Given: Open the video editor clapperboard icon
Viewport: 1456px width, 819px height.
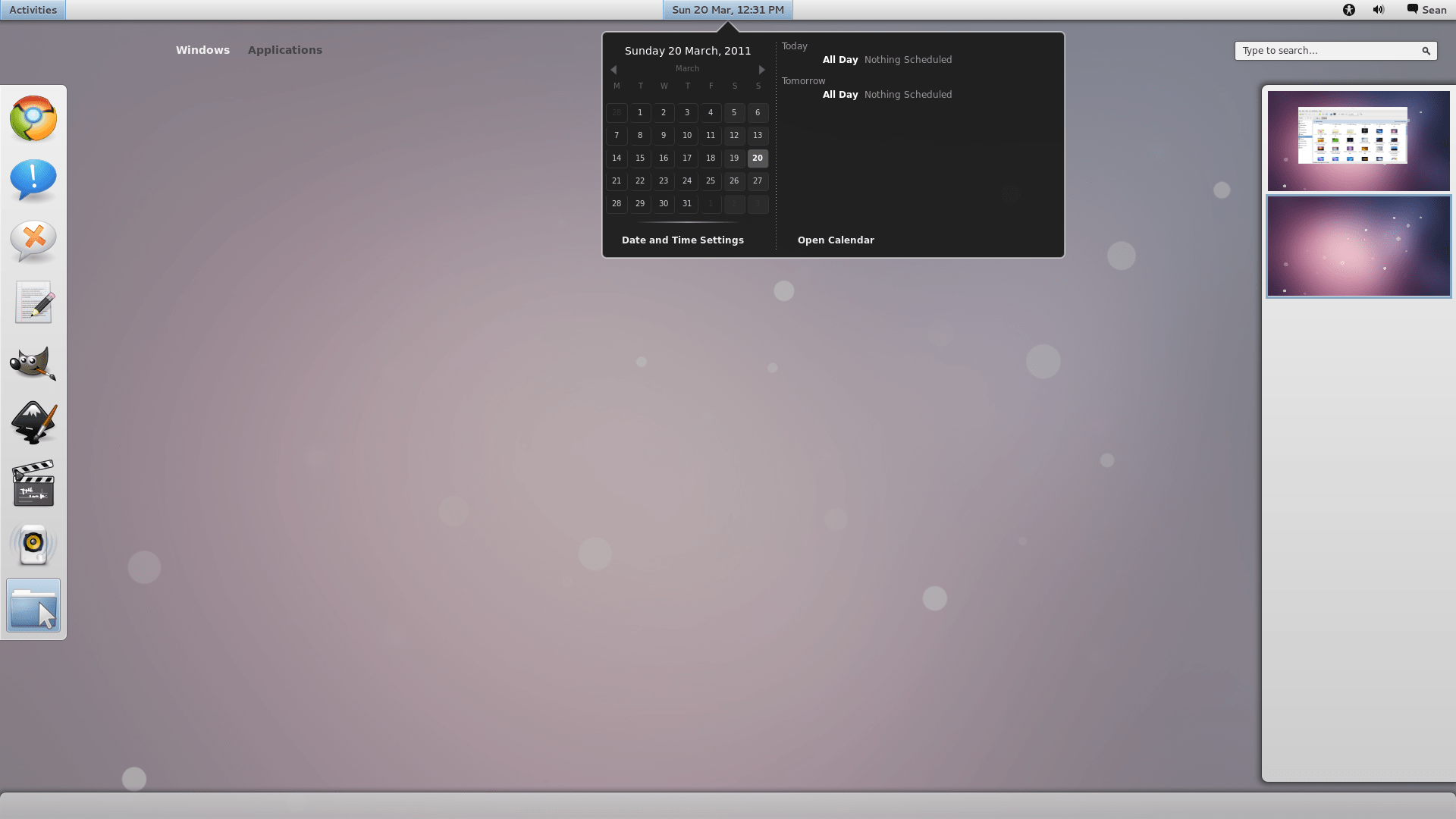Looking at the screenshot, I should [33, 484].
